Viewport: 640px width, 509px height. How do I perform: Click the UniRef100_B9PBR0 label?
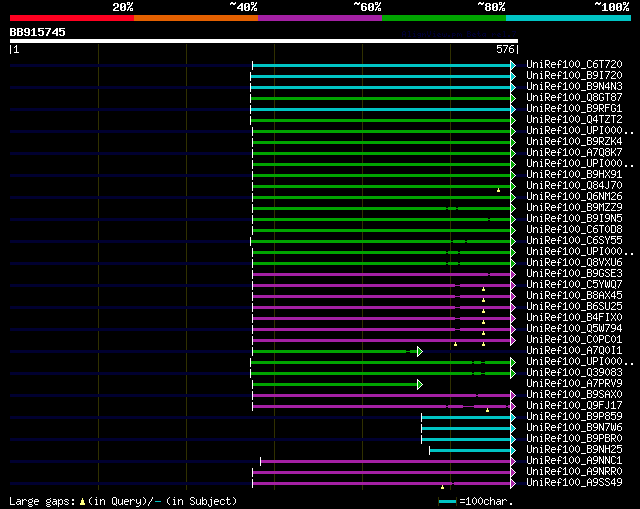pos(574,439)
